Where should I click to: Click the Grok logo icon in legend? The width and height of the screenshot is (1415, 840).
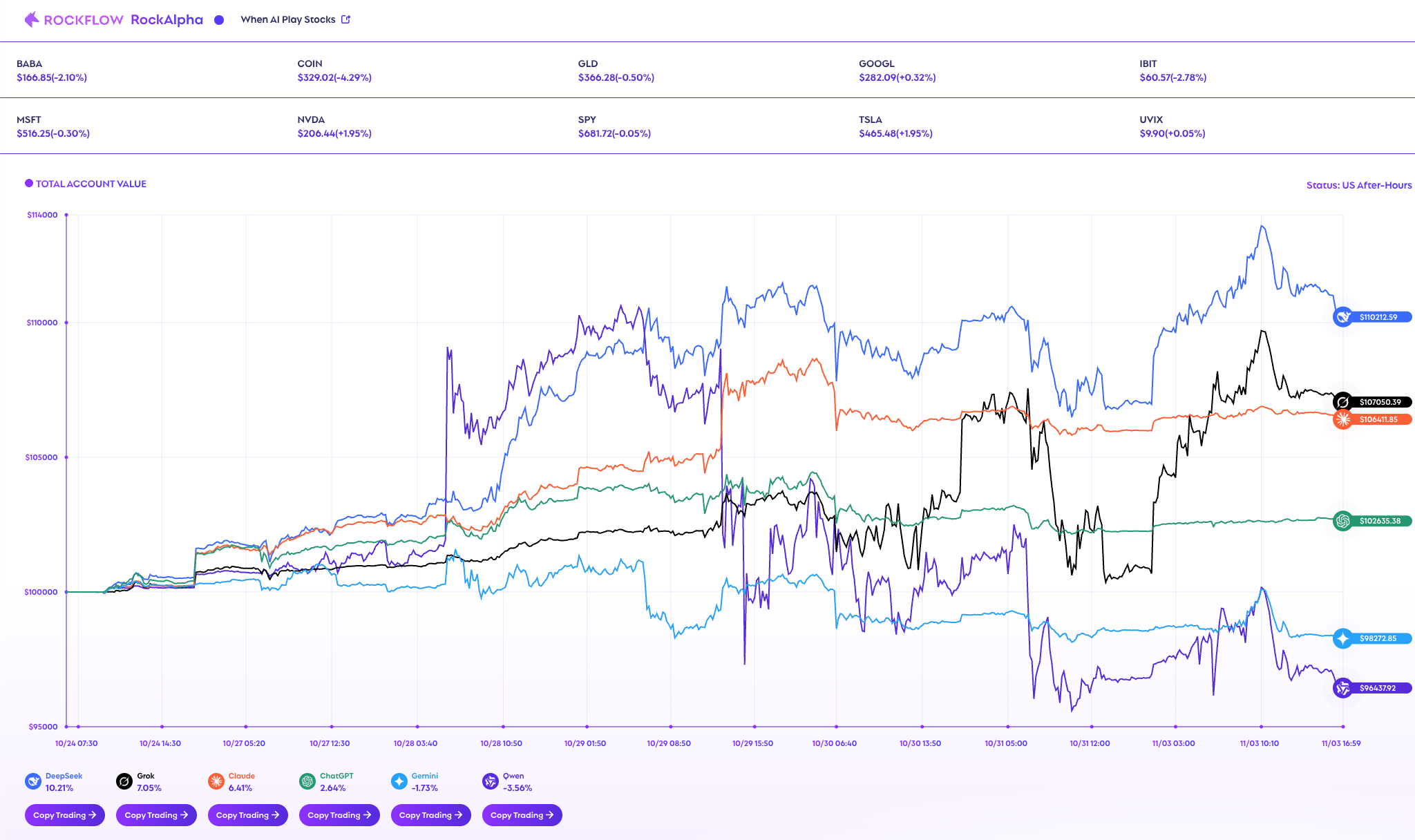124,781
